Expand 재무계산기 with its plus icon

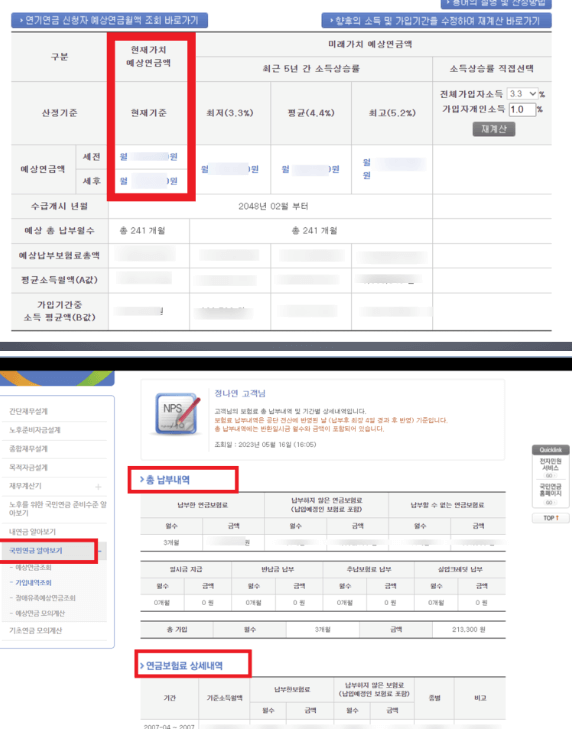coord(98,487)
